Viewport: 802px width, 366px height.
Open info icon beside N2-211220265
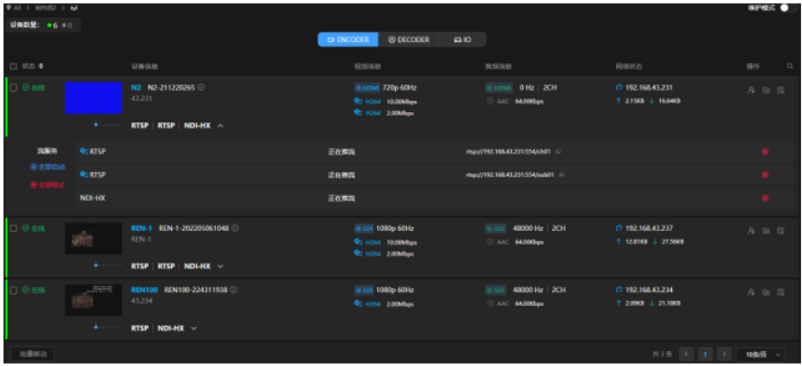202,87
